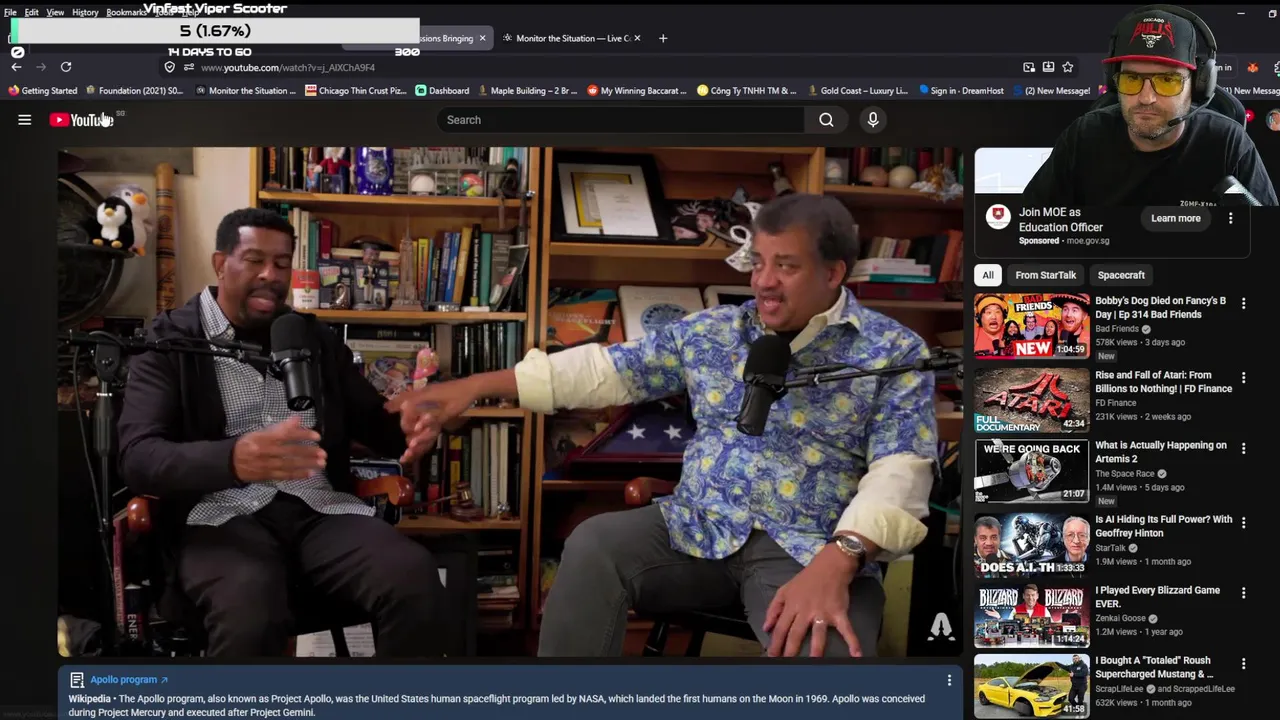Click the main video player

[x=510, y=402]
